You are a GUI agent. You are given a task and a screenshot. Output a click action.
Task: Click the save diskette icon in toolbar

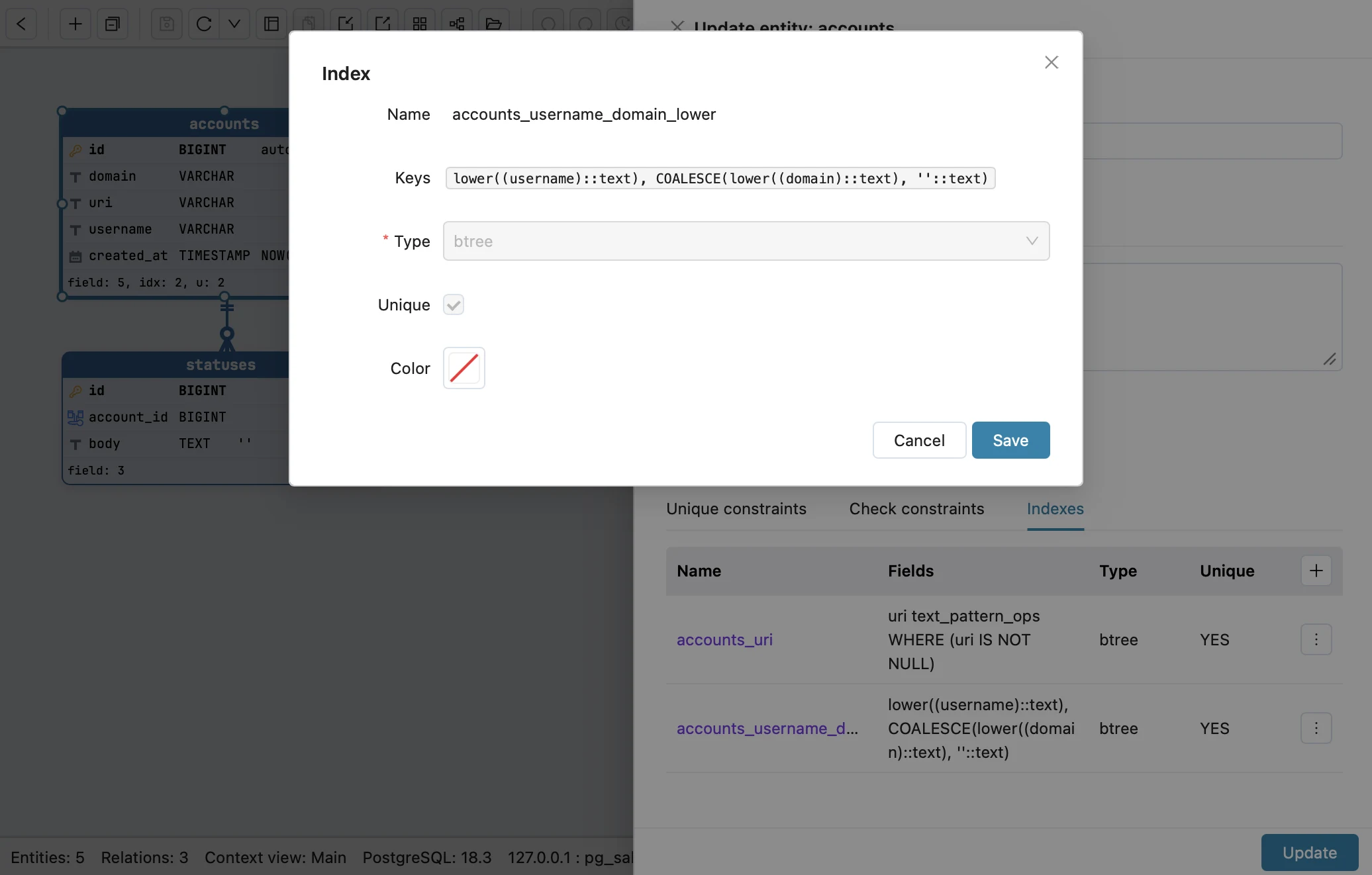pyautogui.click(x=167, y=24)
